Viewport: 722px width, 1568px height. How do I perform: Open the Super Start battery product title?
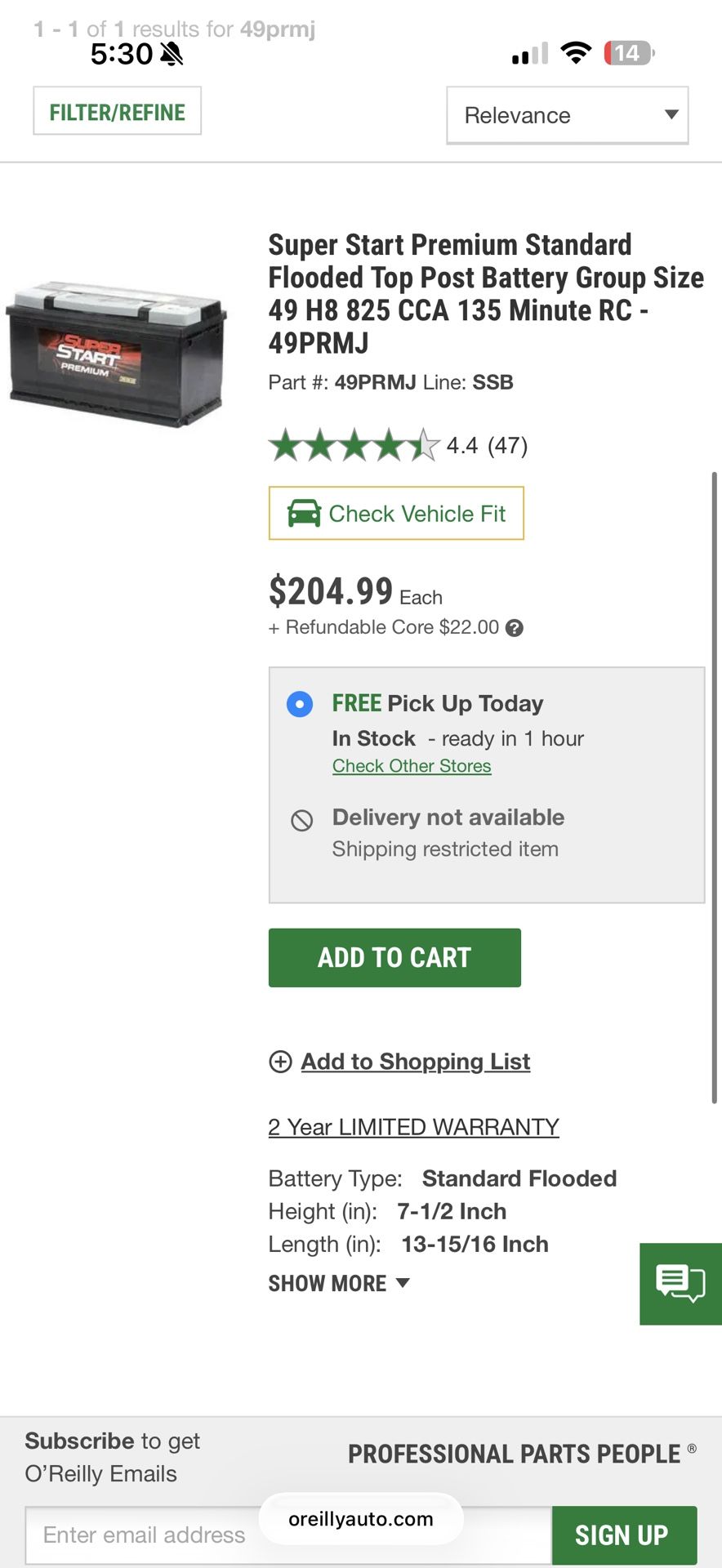click(485, 293)
